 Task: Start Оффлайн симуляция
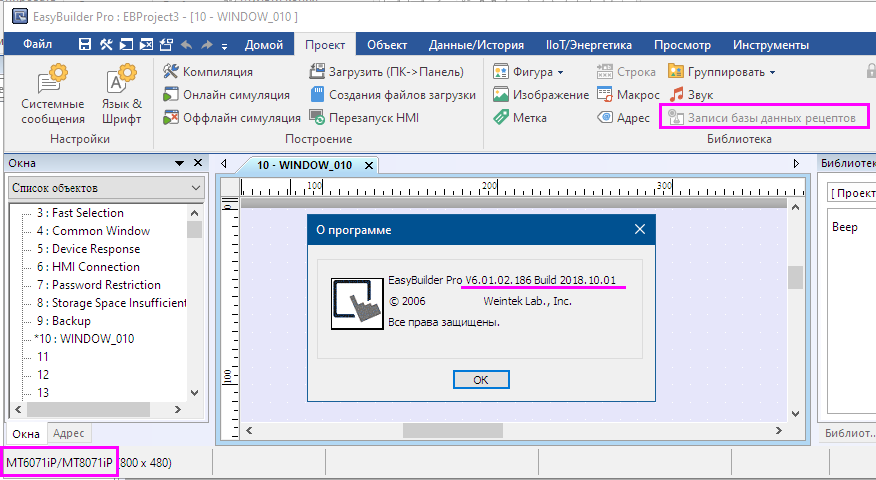(231, 118)
